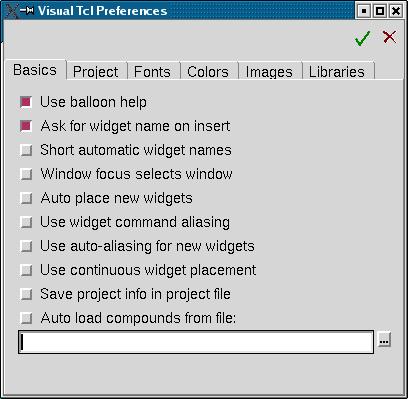Open the file browse ellipsis button
This screenshot has height=399, width=408.
(x=384, y=340)
